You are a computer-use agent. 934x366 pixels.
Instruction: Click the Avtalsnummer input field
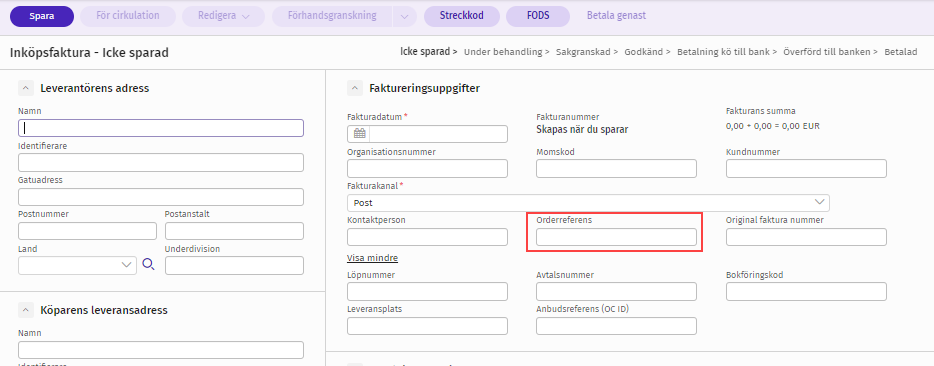tap(617, 291)
